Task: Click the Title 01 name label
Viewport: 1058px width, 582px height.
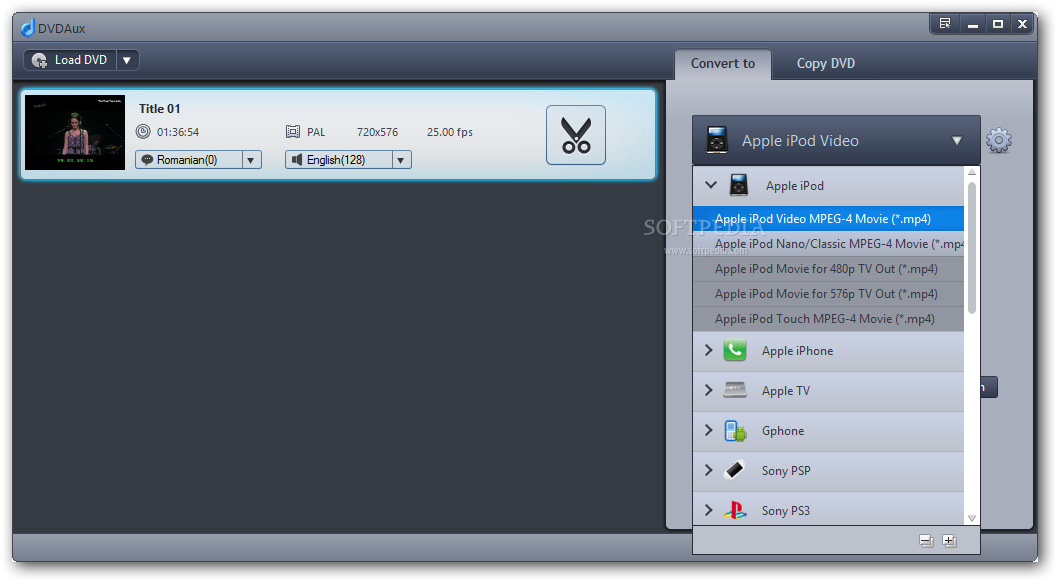Action: tap(159, 109)
